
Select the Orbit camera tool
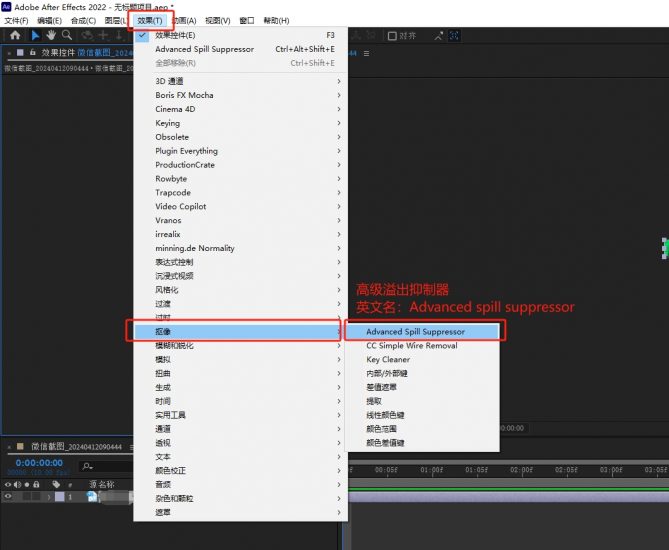[88, 35]
